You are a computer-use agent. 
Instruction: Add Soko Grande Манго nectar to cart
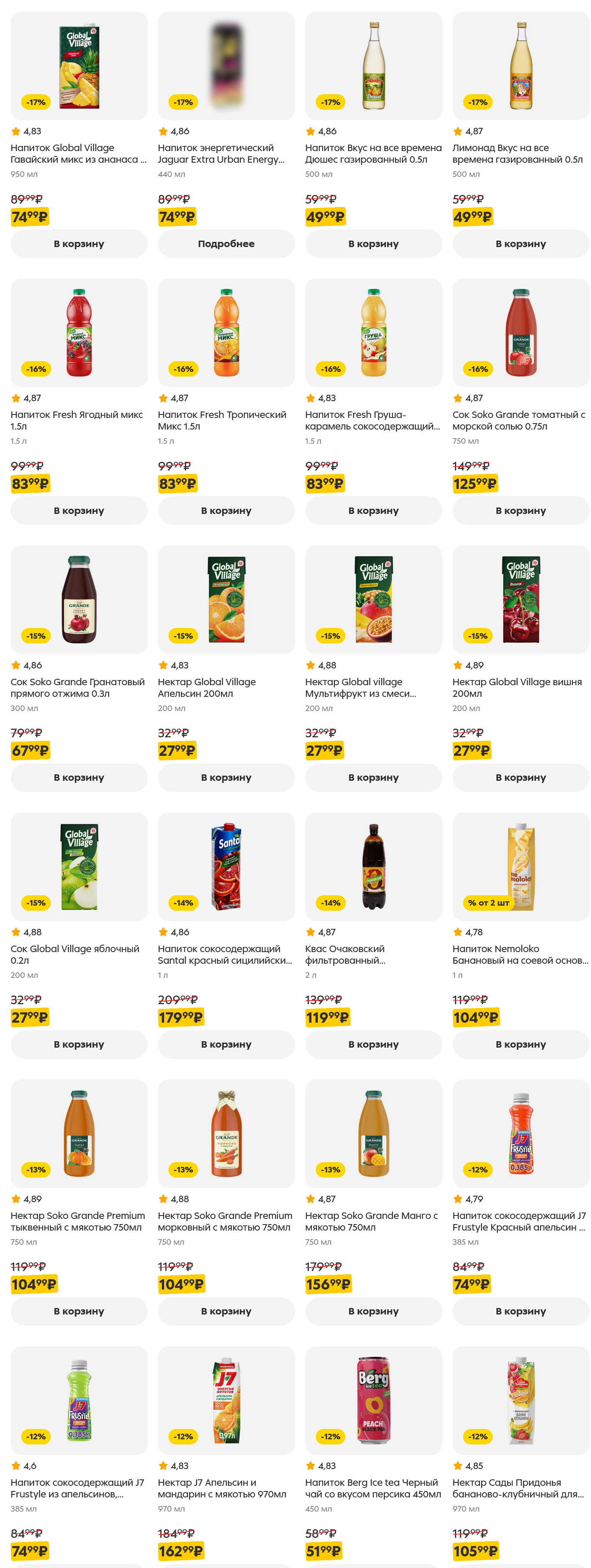coord(373,1311)
